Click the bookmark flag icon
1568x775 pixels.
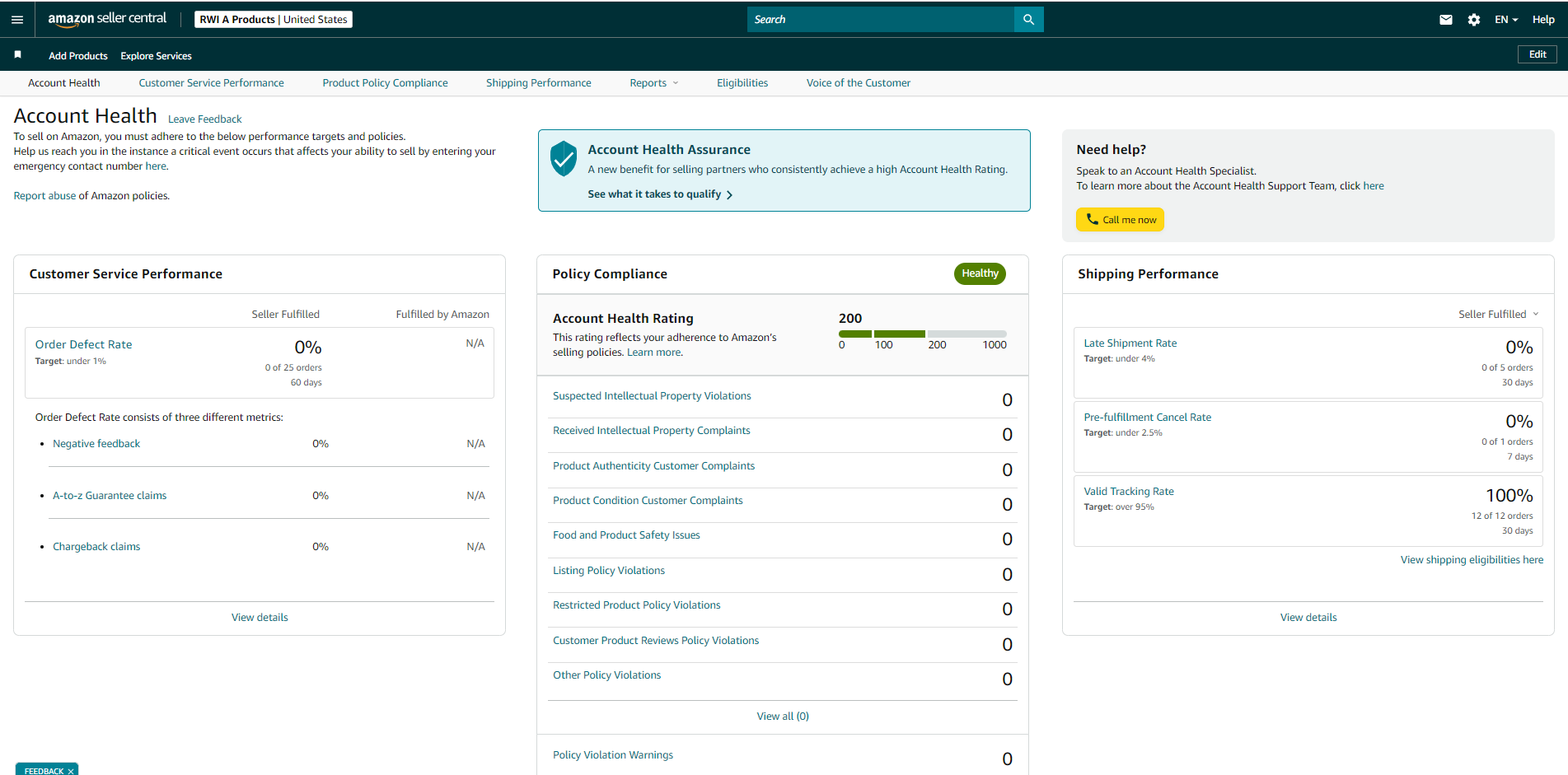[x=17, y=54]
